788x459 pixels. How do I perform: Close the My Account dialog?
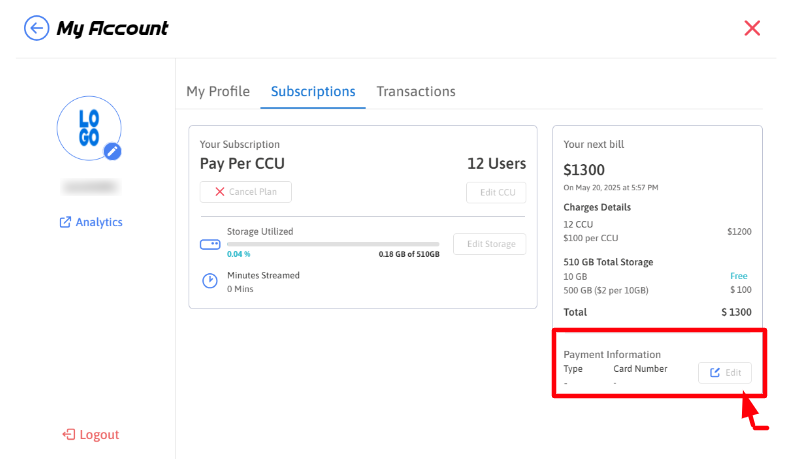[752, 28]
